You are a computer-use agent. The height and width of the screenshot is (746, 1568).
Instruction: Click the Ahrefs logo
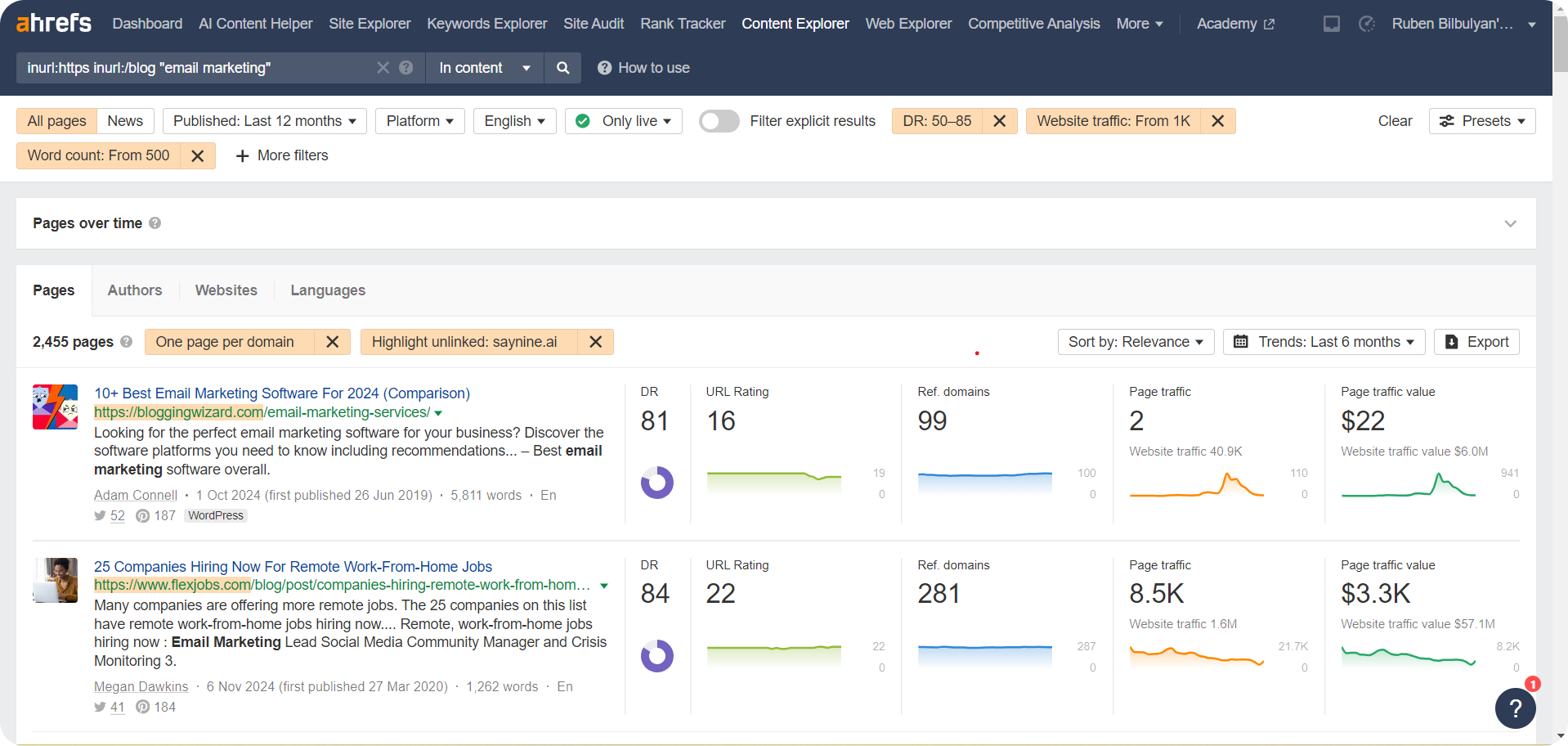(52, 23)
